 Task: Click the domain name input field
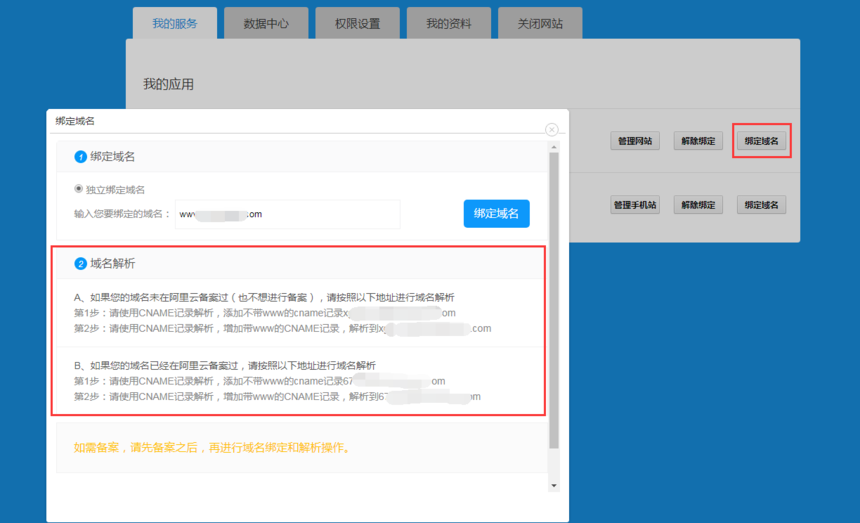coord(287,214)
